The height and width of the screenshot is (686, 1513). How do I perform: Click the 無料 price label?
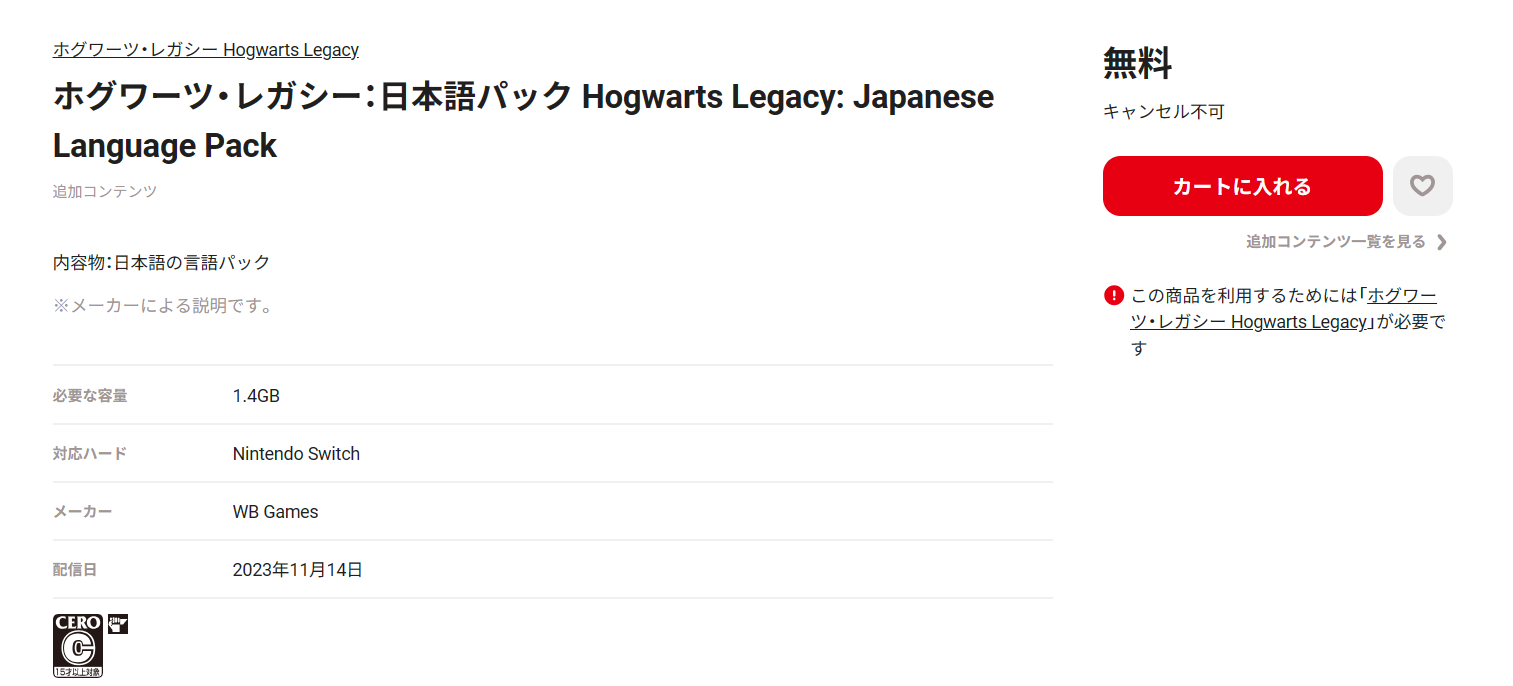click(x=1137, y=64)
